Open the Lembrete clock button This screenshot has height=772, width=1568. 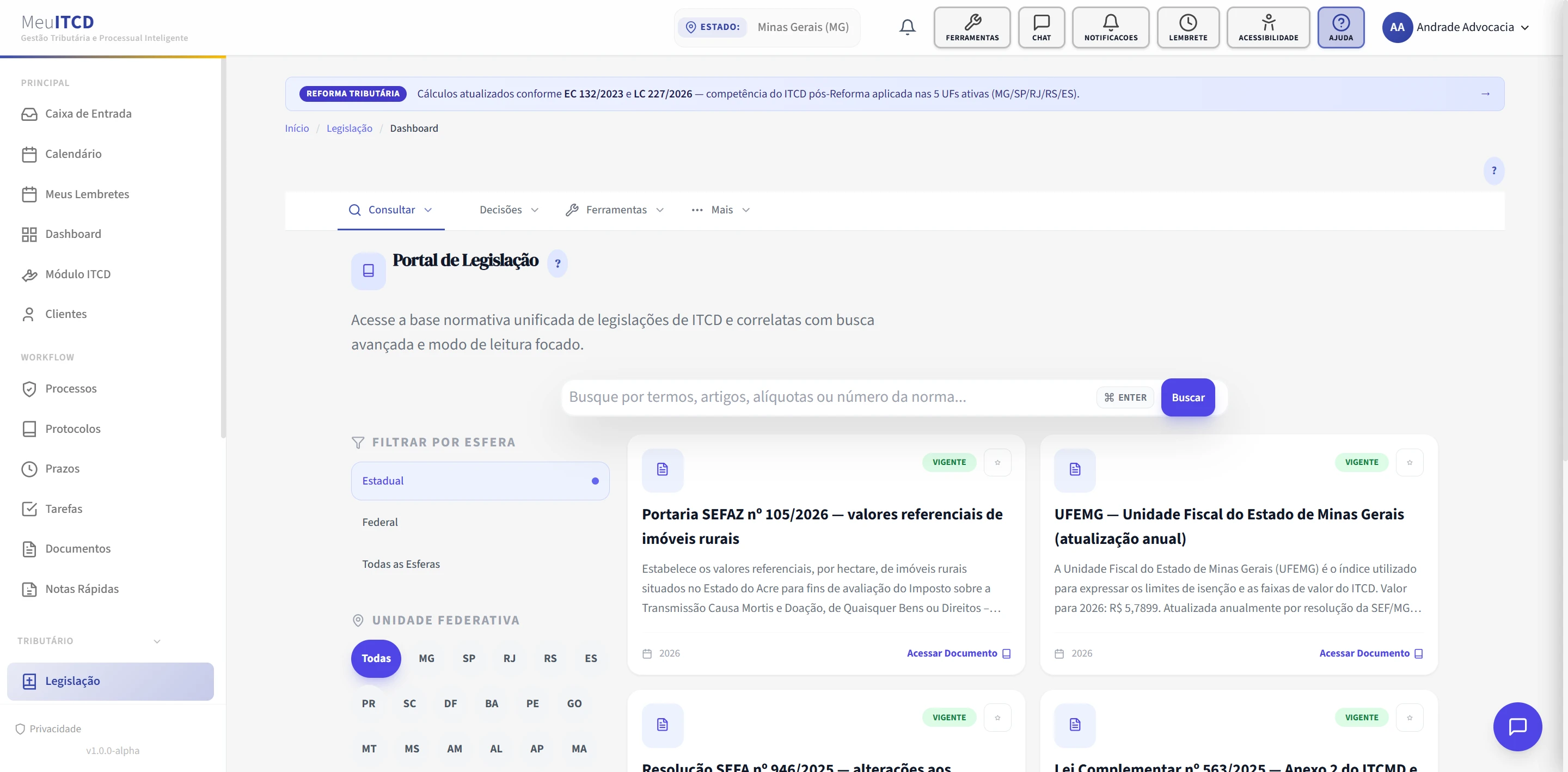click(x=1187, y=27)
